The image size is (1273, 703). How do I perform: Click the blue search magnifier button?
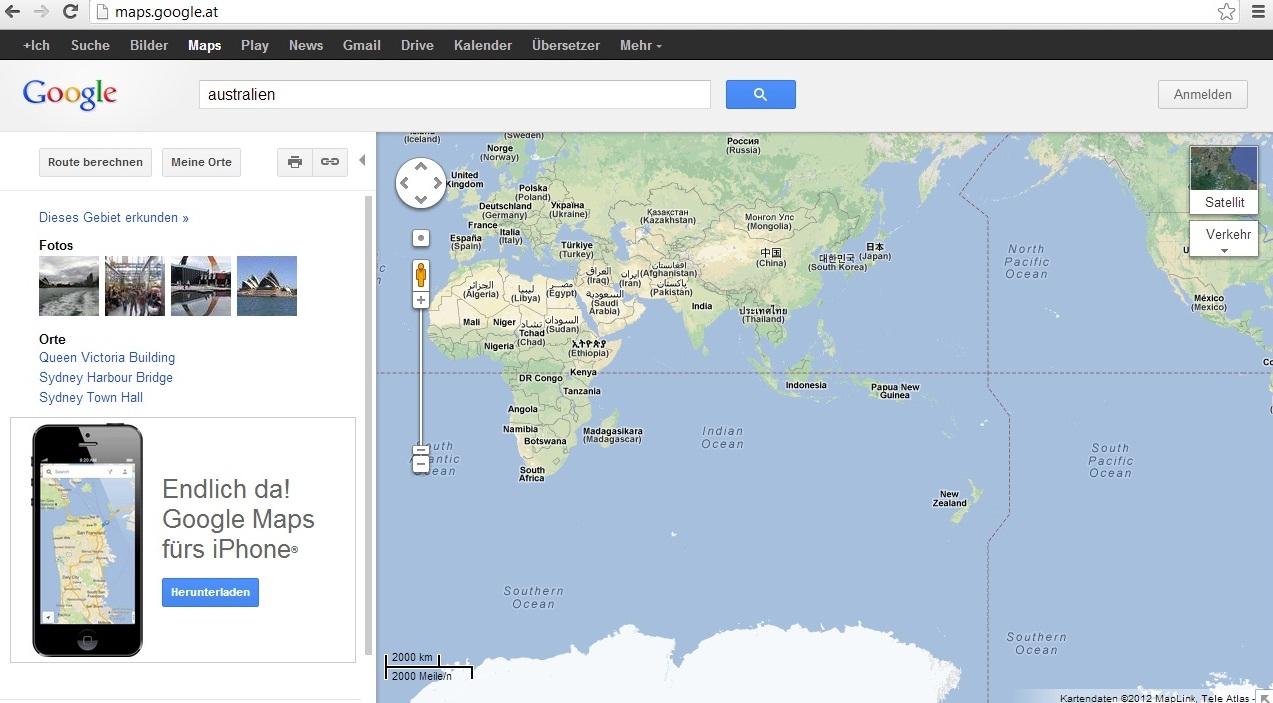point(760,94)
